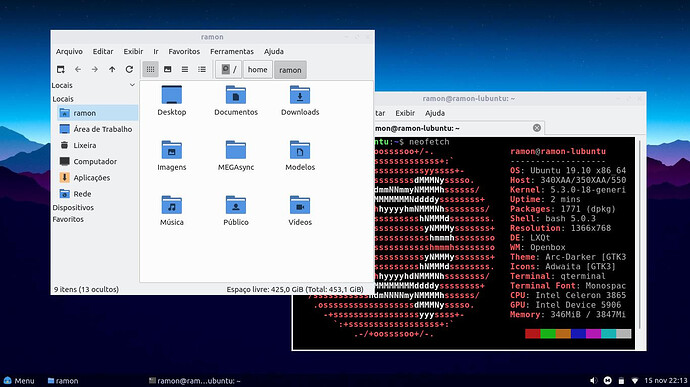This screenshot has width=690, height=387.
Task: Collapse the Dispositivos section
Action: [73, 207]
